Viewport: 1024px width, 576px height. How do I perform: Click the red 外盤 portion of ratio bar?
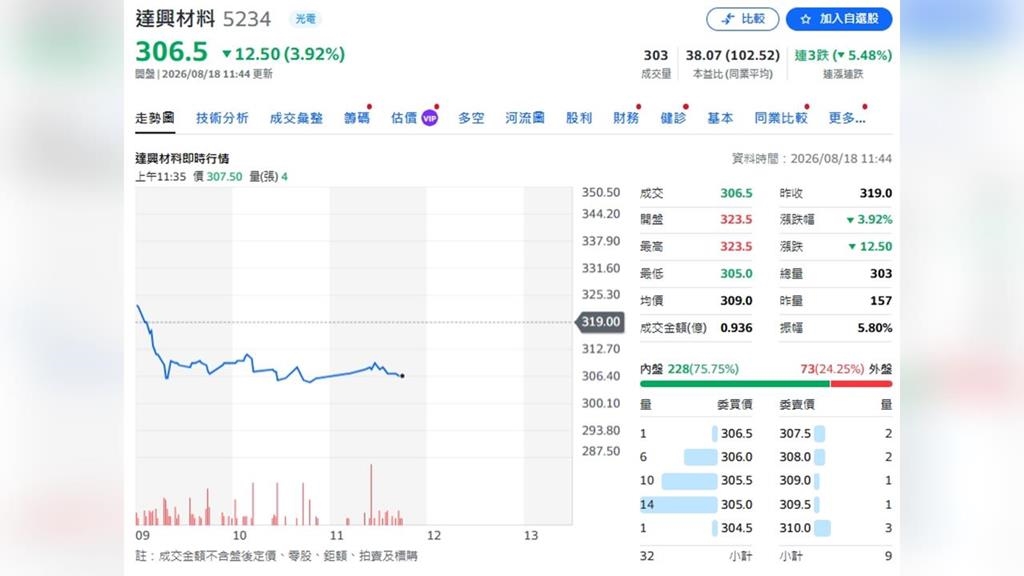861,384
